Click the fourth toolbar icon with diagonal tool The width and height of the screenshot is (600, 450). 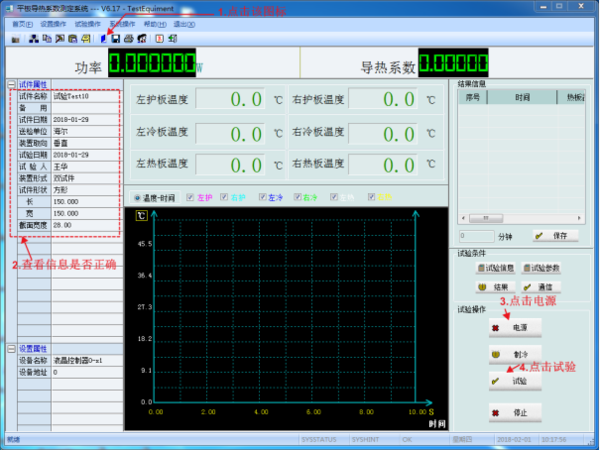coord(60,39)
